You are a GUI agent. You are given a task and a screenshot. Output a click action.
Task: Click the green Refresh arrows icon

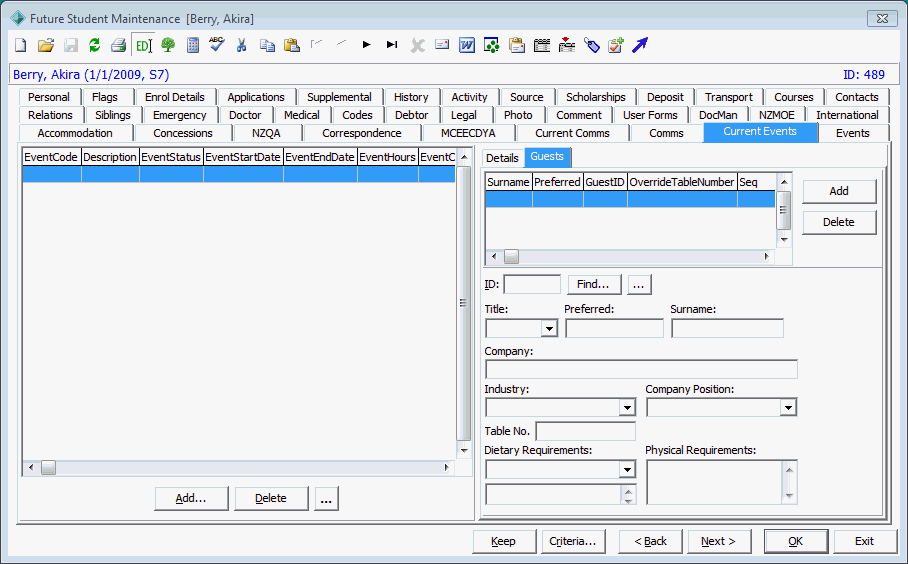[94, 45]
